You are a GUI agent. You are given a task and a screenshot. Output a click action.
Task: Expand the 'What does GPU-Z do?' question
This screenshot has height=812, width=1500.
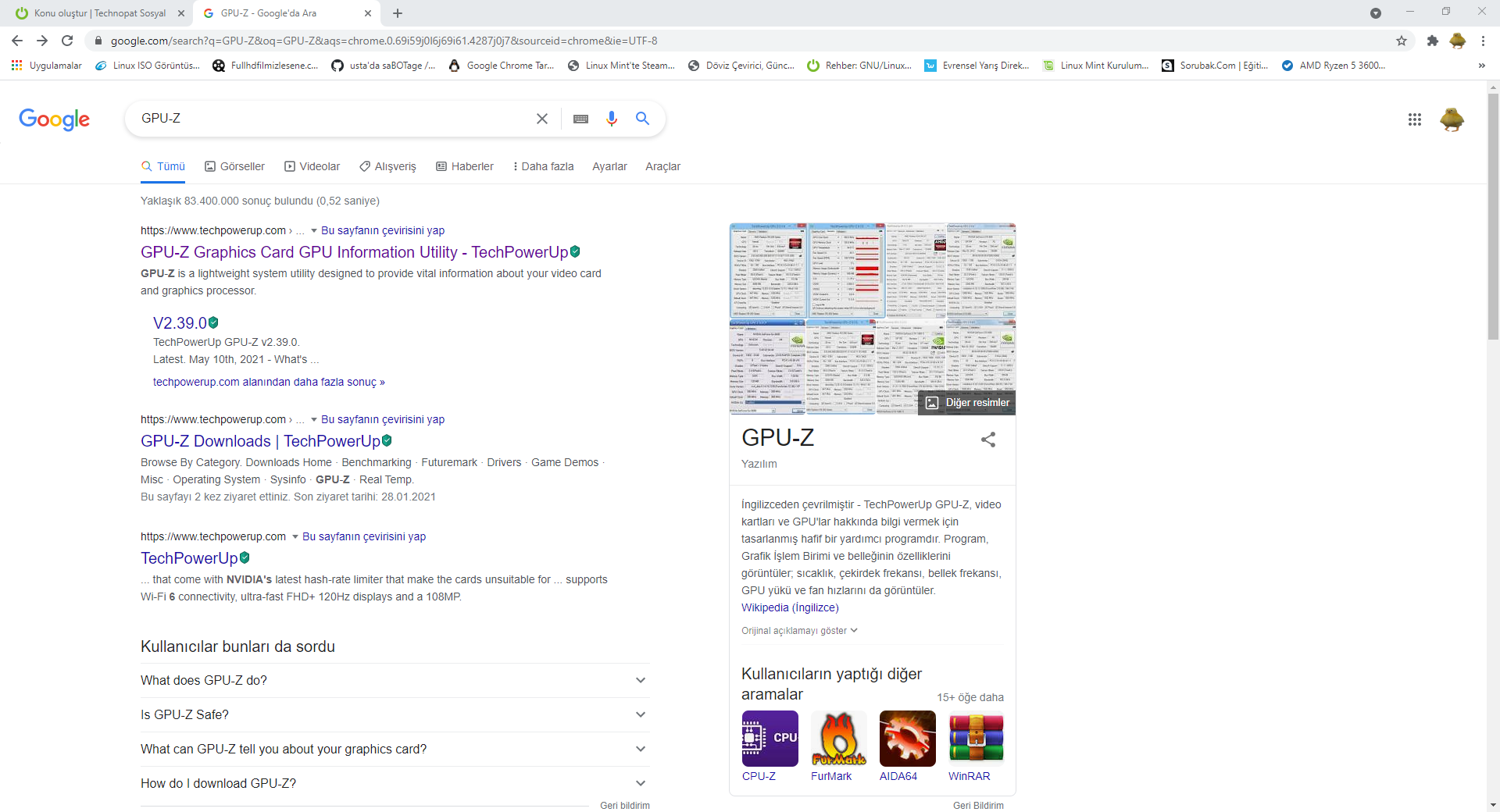395,680
